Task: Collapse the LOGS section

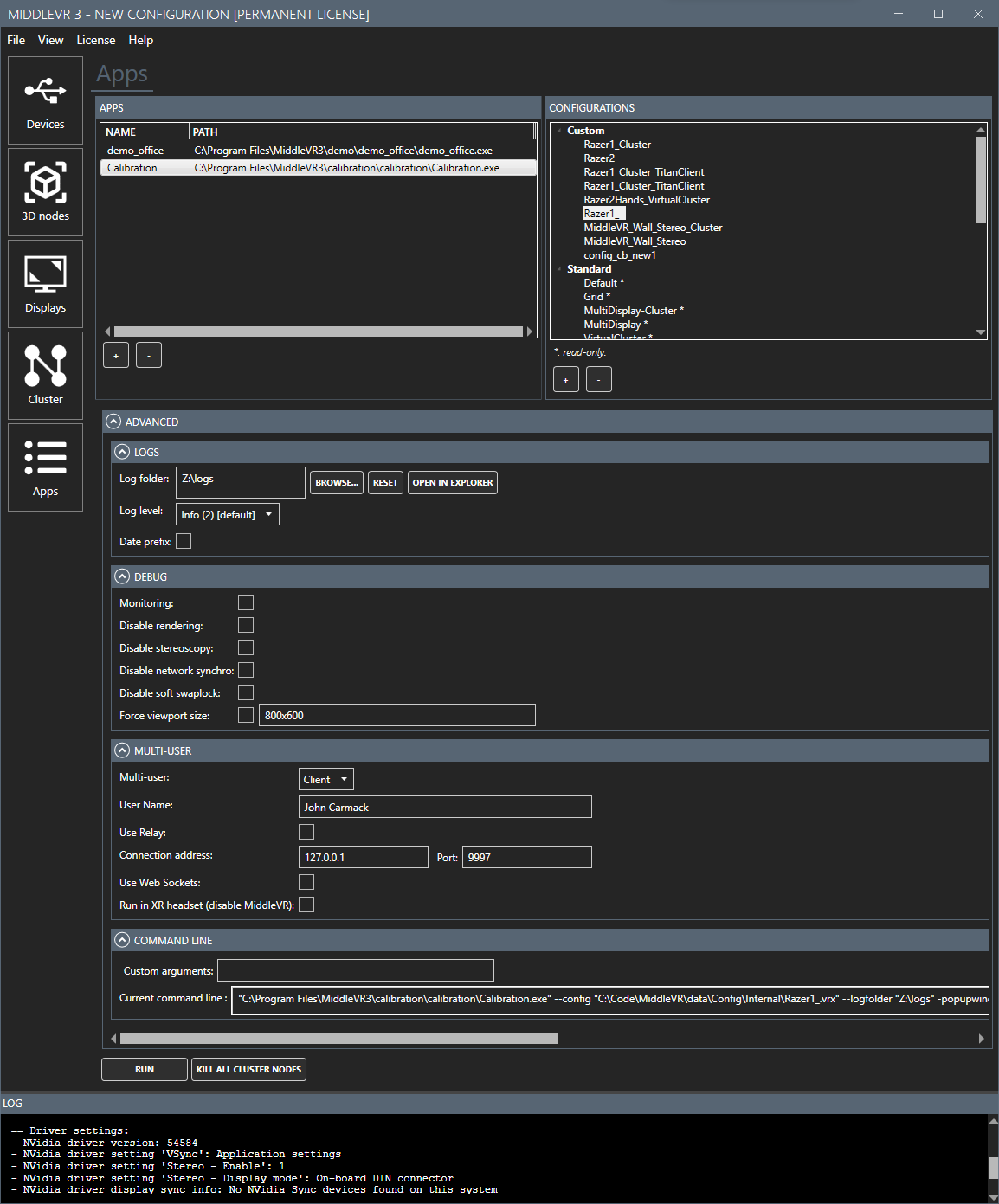Action: pyautogui.click(x=122, y=452)
